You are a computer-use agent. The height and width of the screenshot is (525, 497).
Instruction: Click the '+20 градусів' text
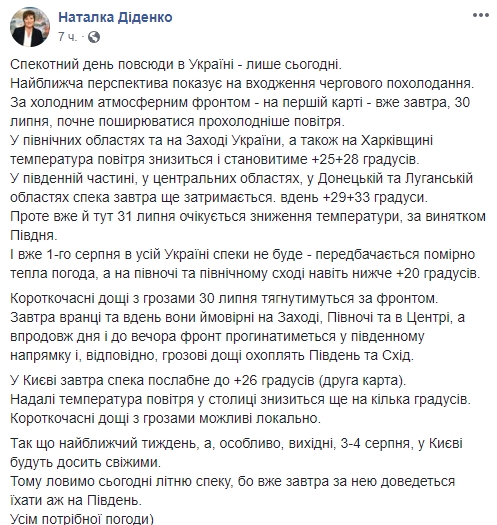[x=438, y=274]
